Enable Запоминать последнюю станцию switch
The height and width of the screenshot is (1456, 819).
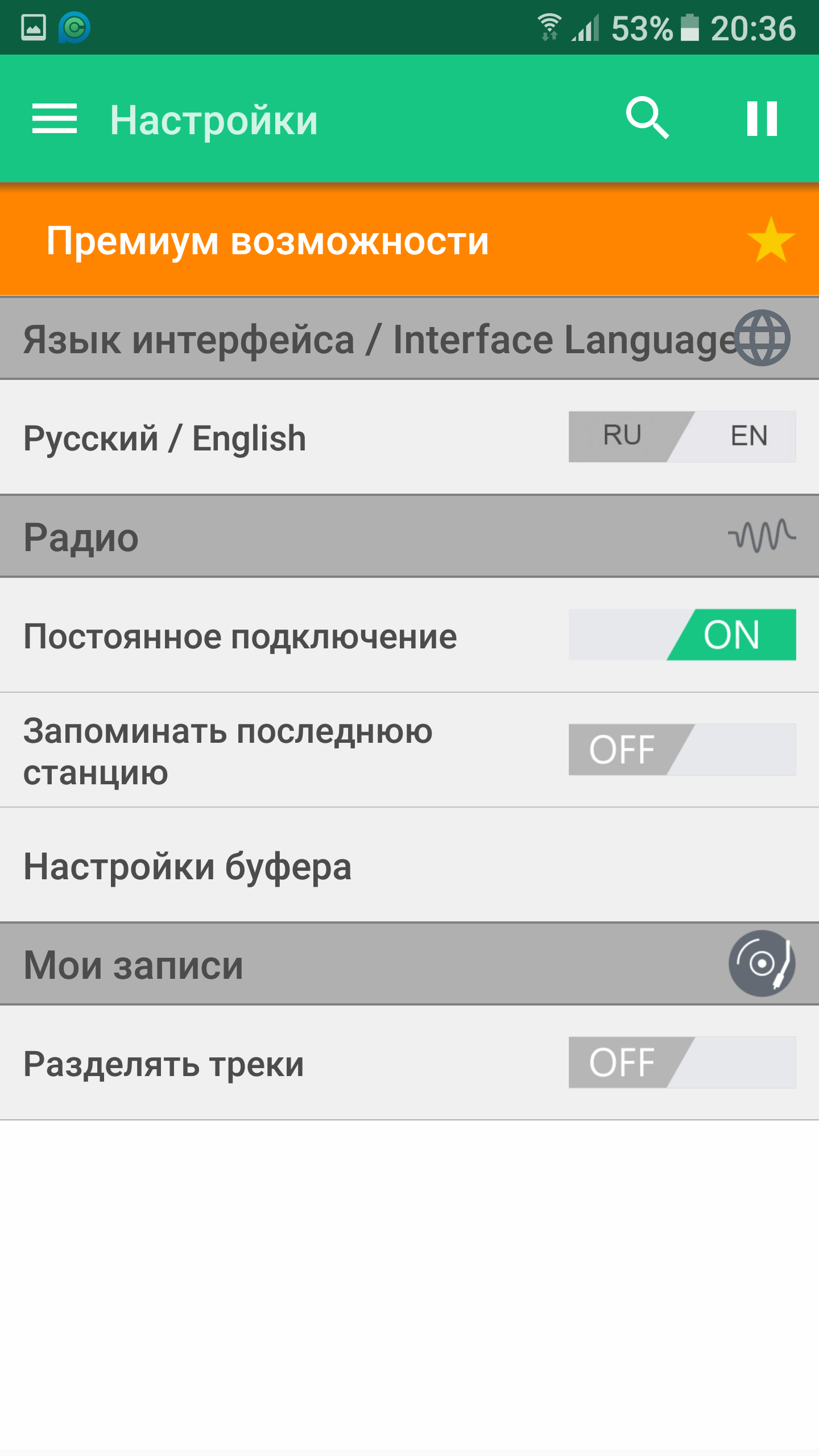682,750
